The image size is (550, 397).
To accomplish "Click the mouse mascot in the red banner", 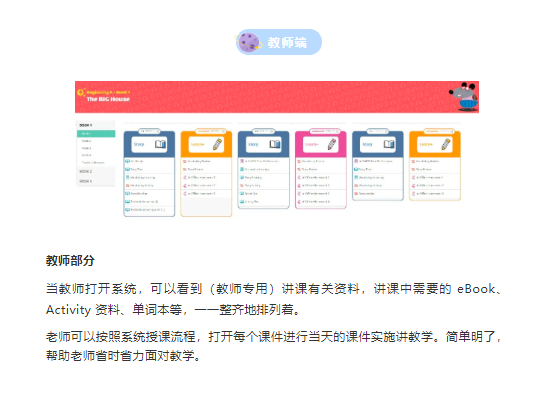I will tap(464, 96).
